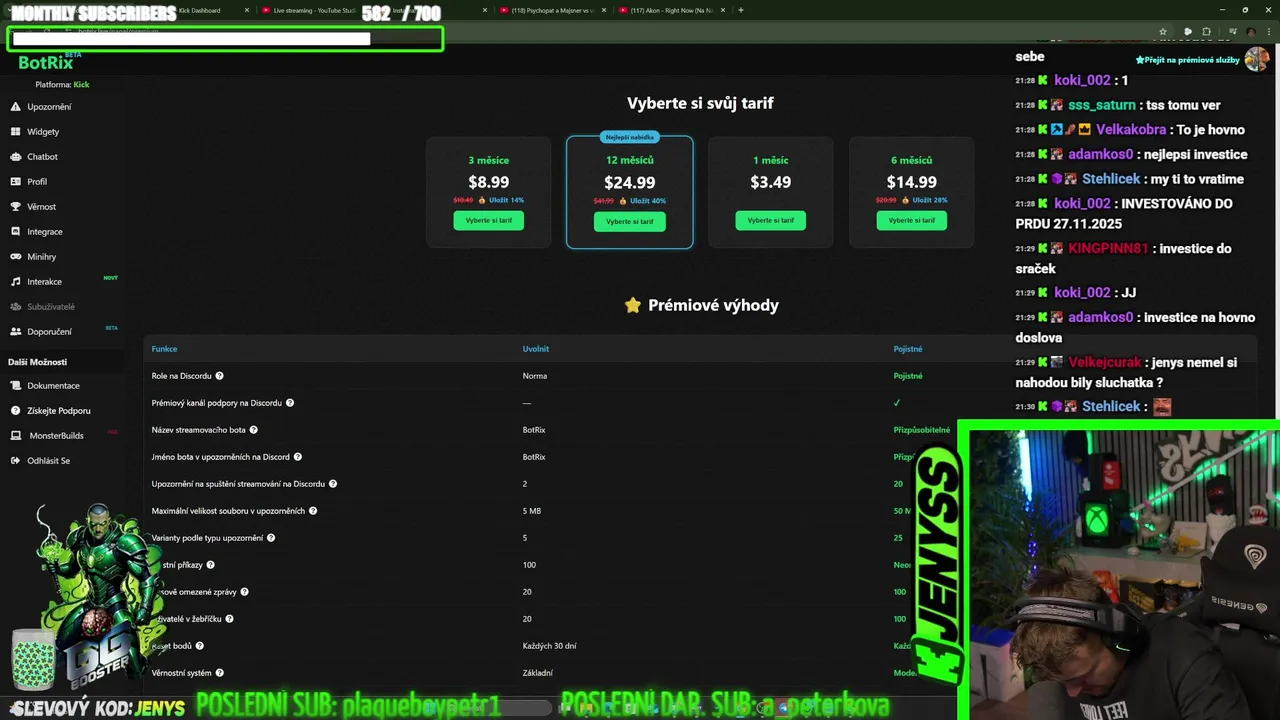
Task: Choose the 12 měsíců plan button
Action: point(629,221)
